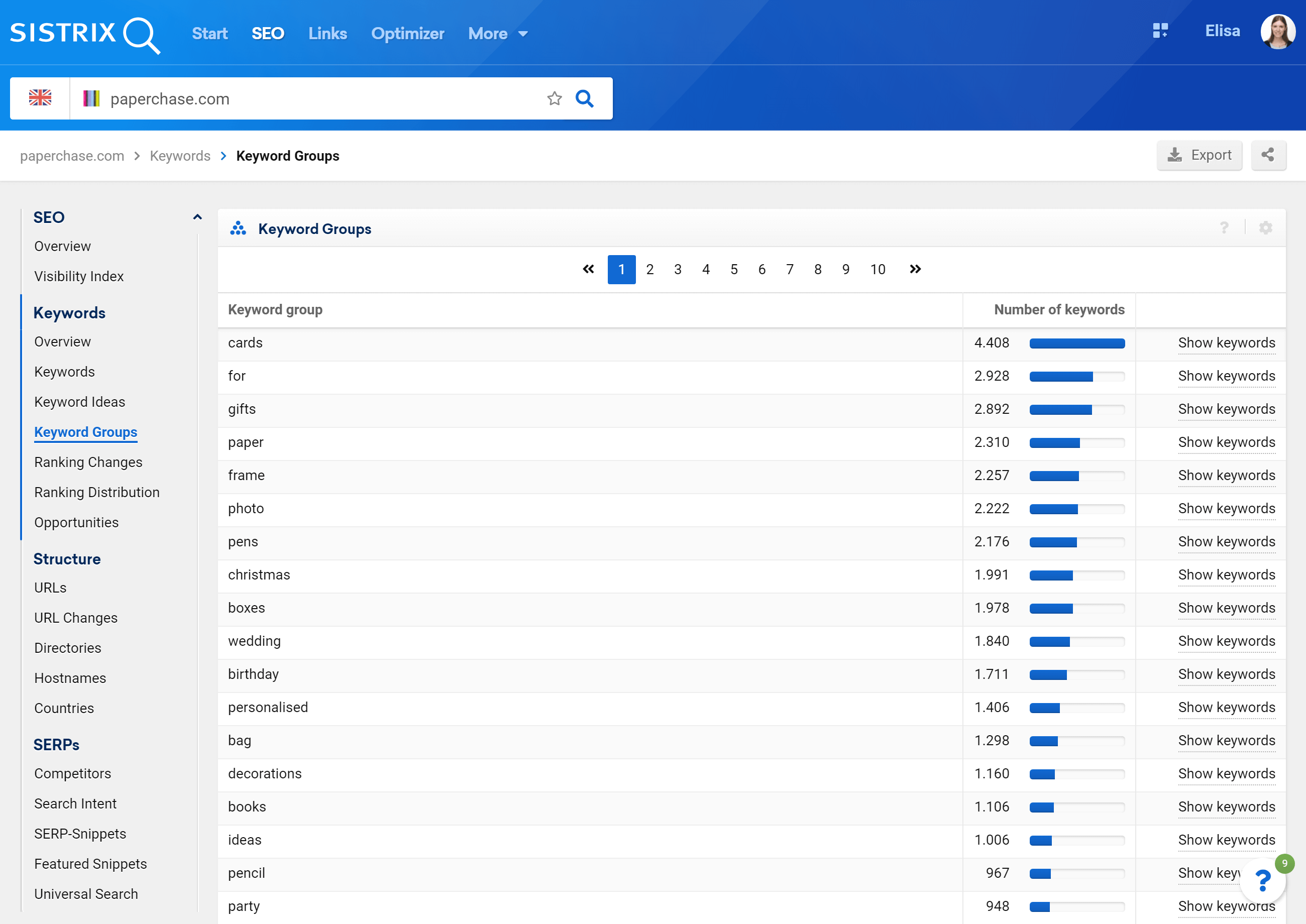
Task: Switch to the Optimizer tab
Action: (407, 34)
